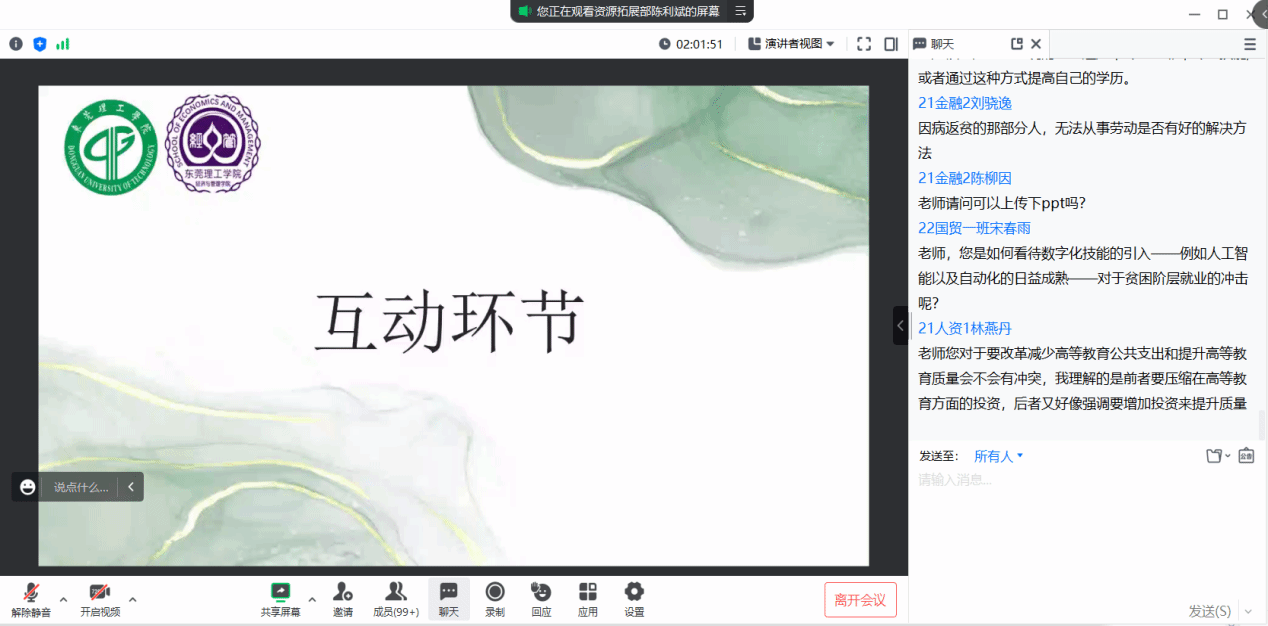Open the announcement (公告) icon in chat
Image resolution: width=1268 pixels, height=626 pixels.
[x=1246, y=456]
